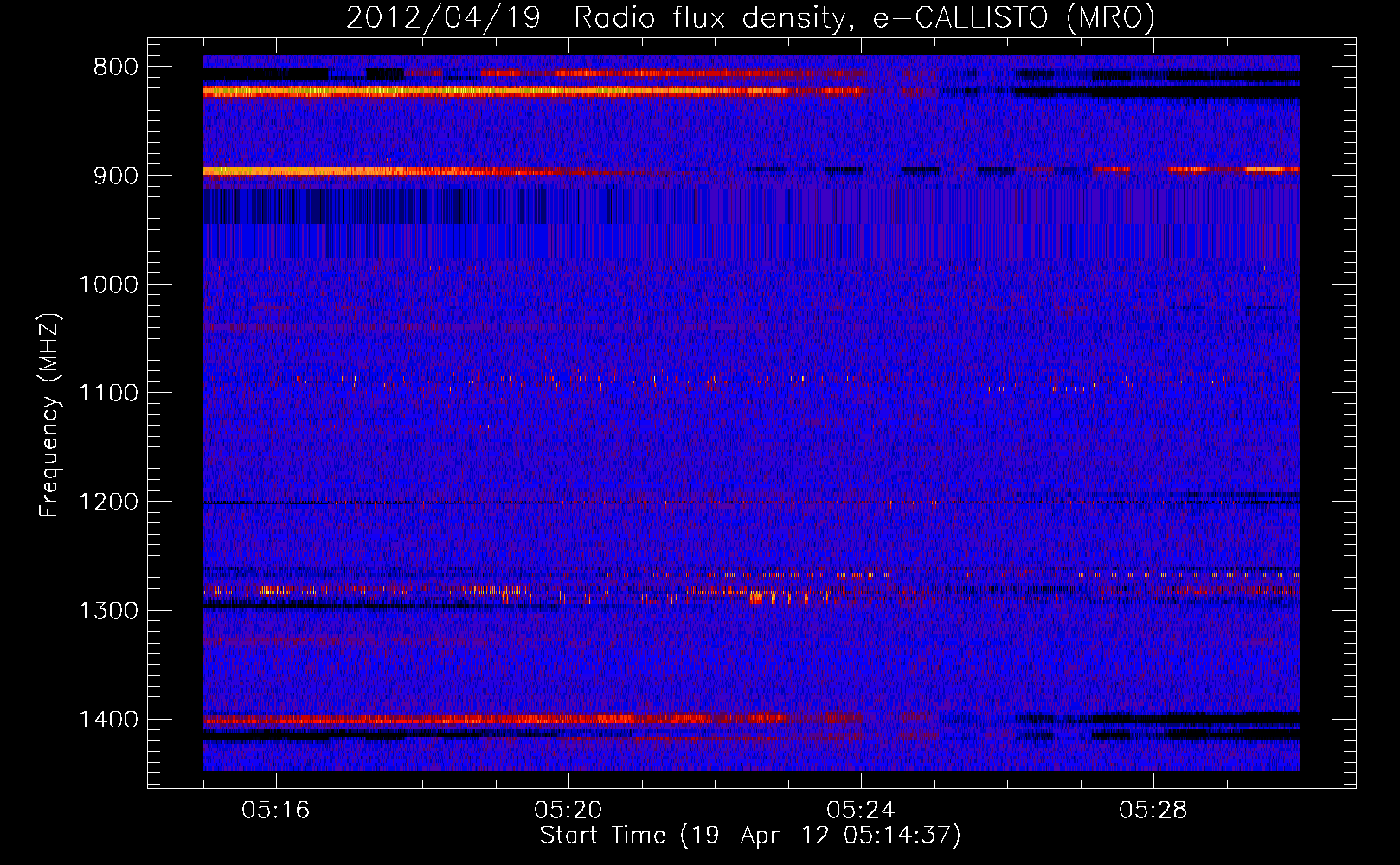Click the 'Start Time (19-Apr-12 05:14:37)' label
The image size is (1400, 865).
[x=750, y=836]
